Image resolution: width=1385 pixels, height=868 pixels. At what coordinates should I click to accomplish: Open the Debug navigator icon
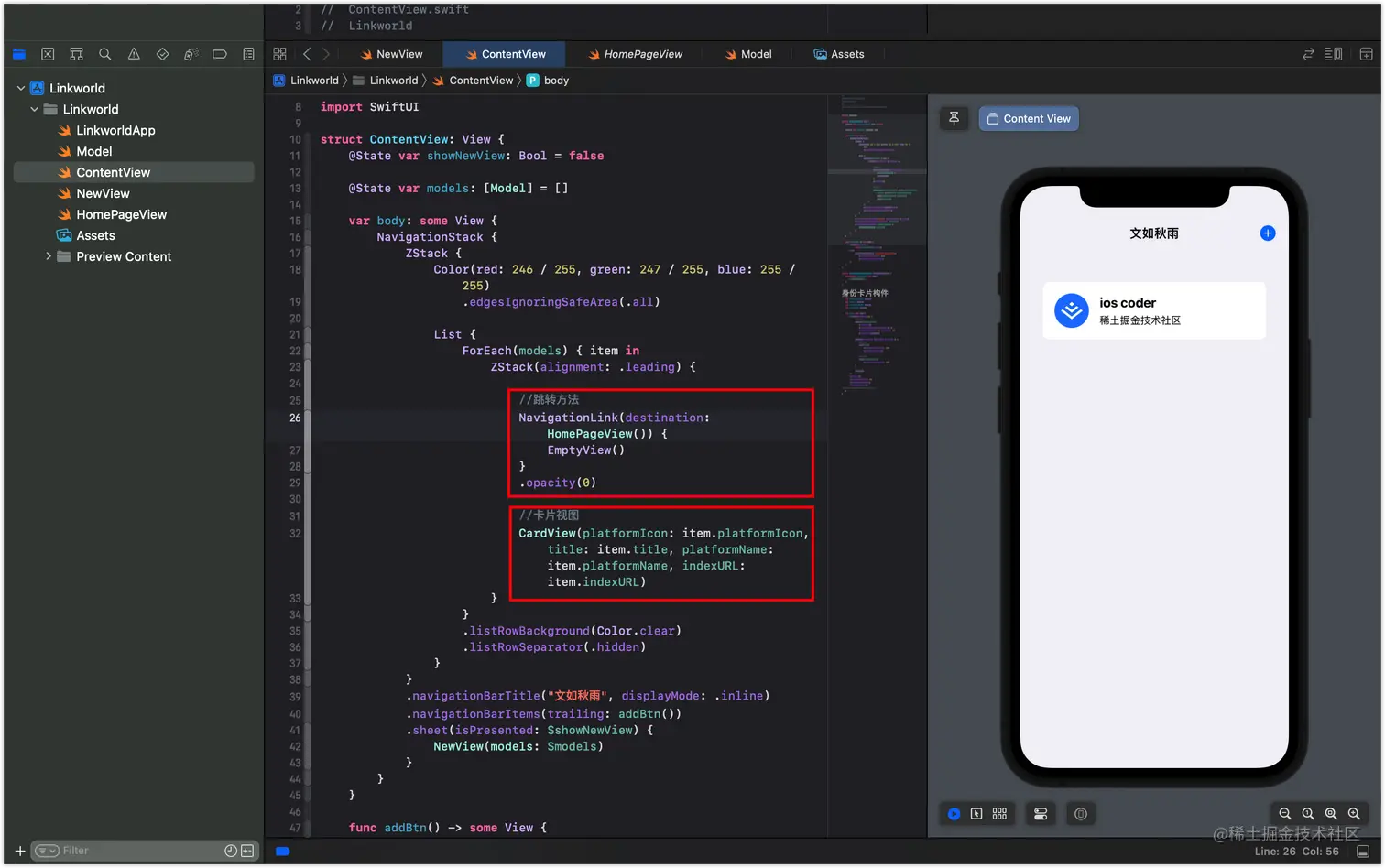pos(191,54)
